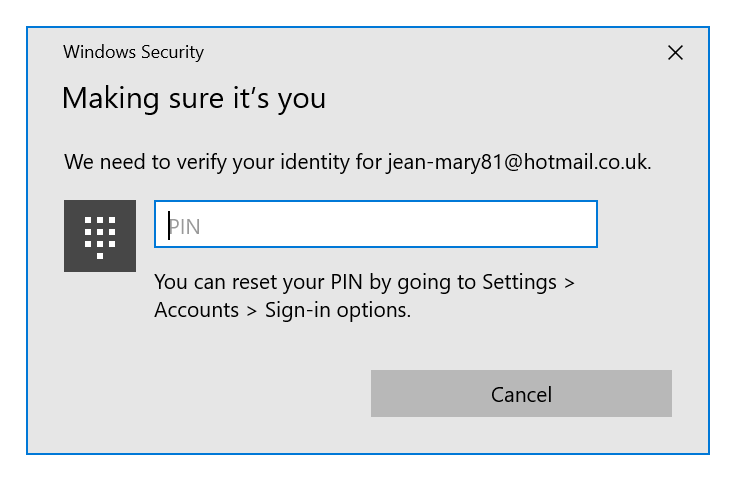The width and height of the screenshot is (736, 482).
Task: Click the word Accounts in reset hint
Action: coord(197,310)
